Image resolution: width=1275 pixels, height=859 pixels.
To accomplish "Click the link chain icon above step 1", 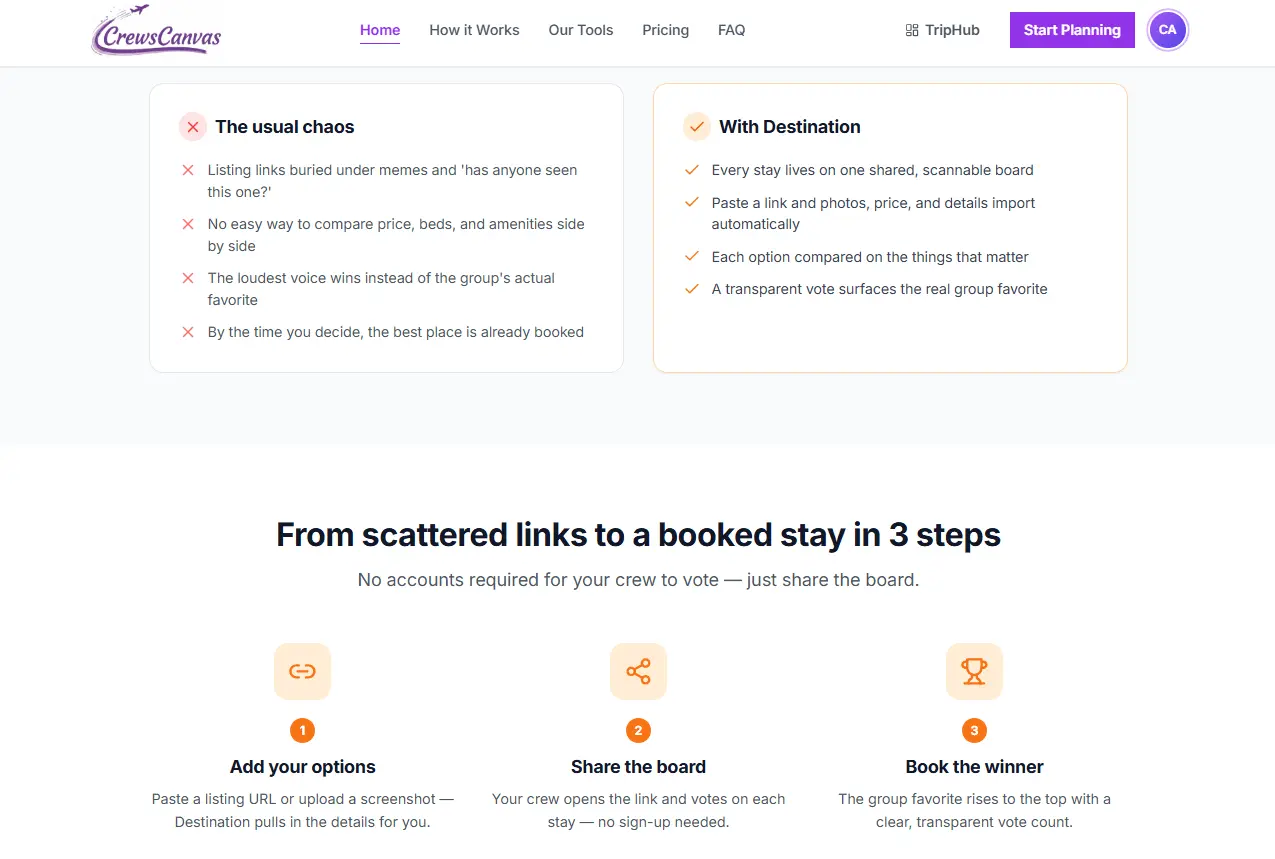I will tap(302, 671).
